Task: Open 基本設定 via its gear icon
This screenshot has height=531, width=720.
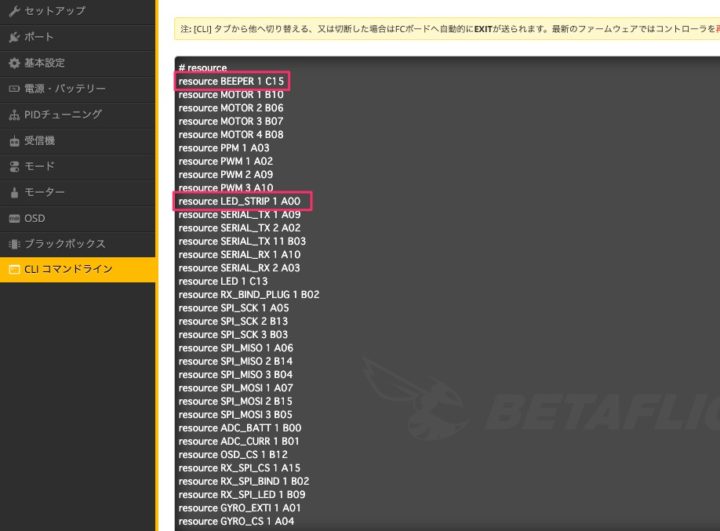Action: coord(13,63)
